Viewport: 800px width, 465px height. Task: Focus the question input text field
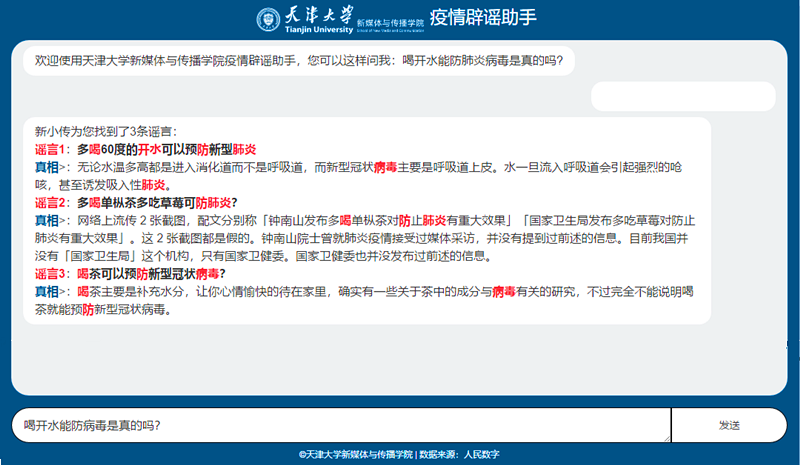[x=340, y=425]
